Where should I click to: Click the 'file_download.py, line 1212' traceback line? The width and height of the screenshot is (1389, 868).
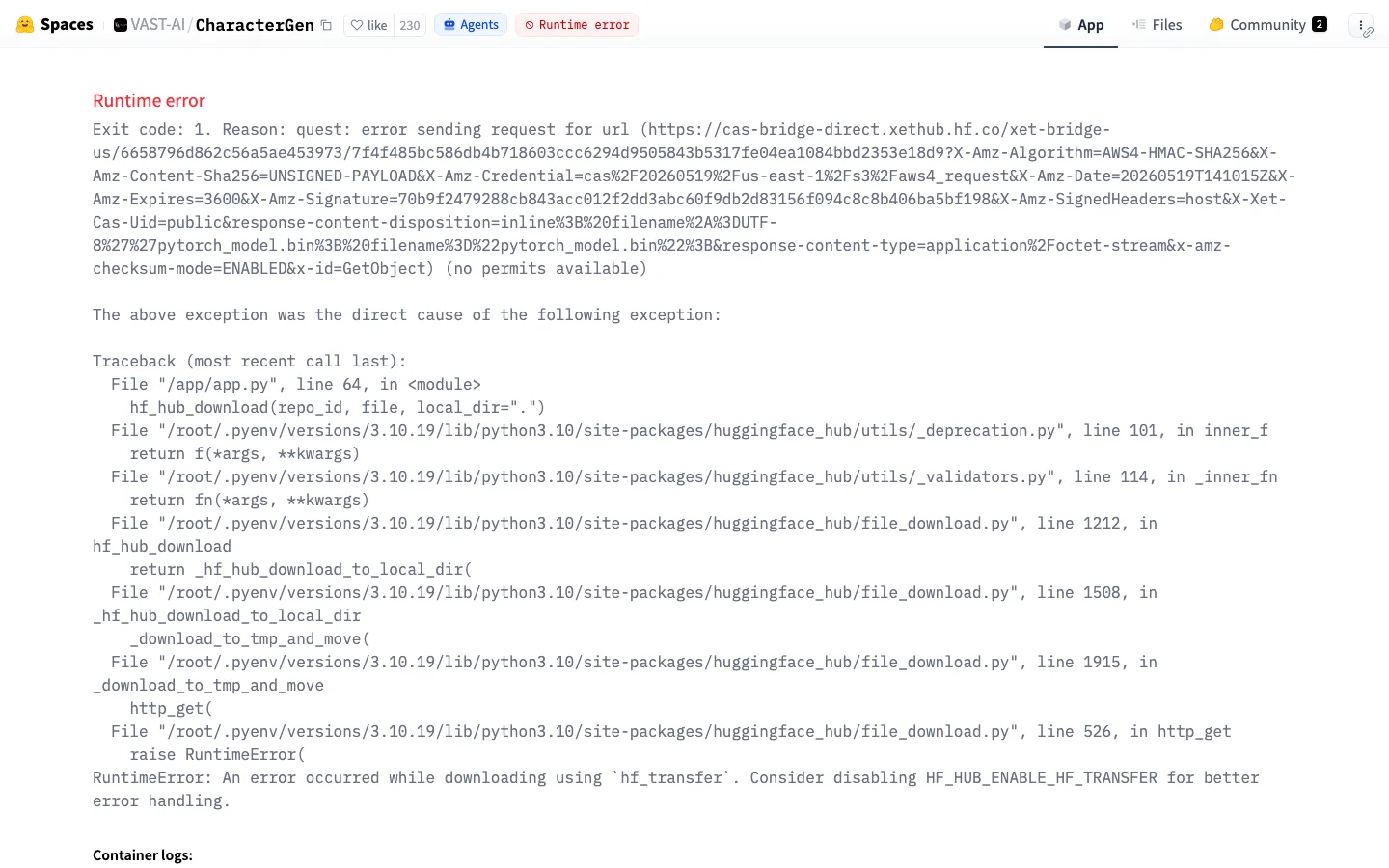[634, 523]
